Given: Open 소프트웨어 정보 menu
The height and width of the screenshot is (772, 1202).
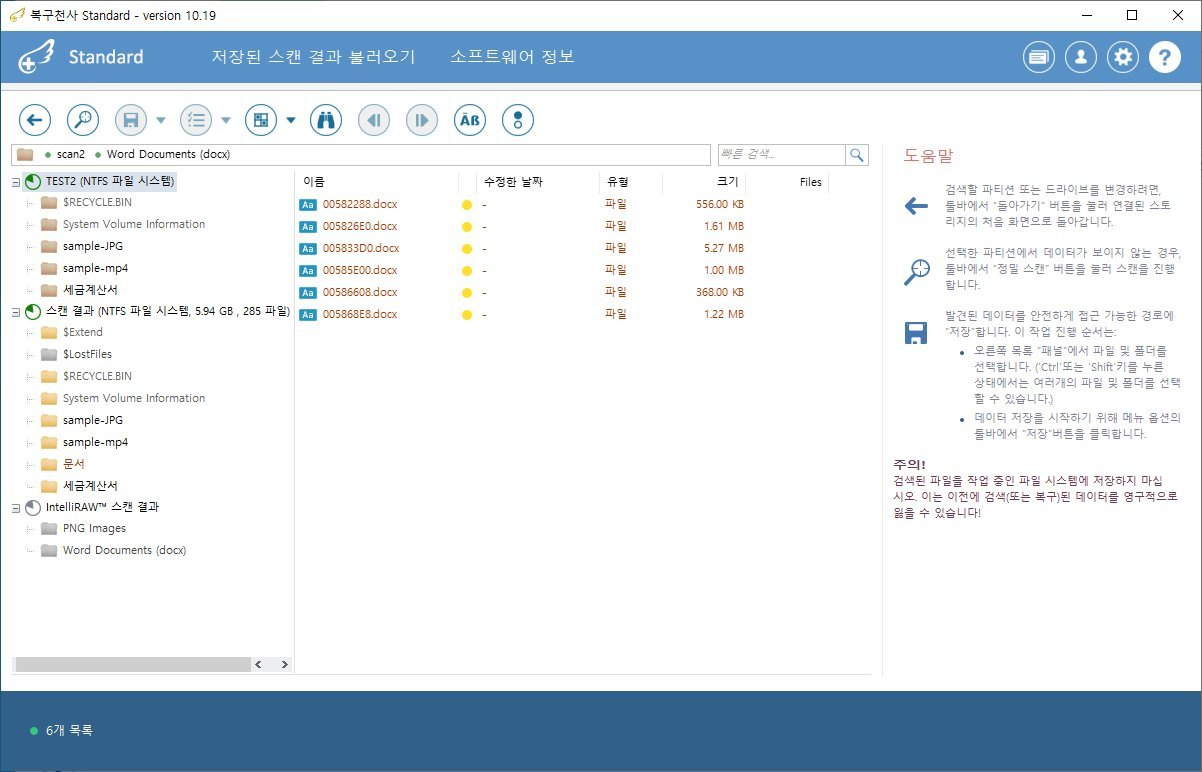Looking at the screenshot, I should [513, 57].
